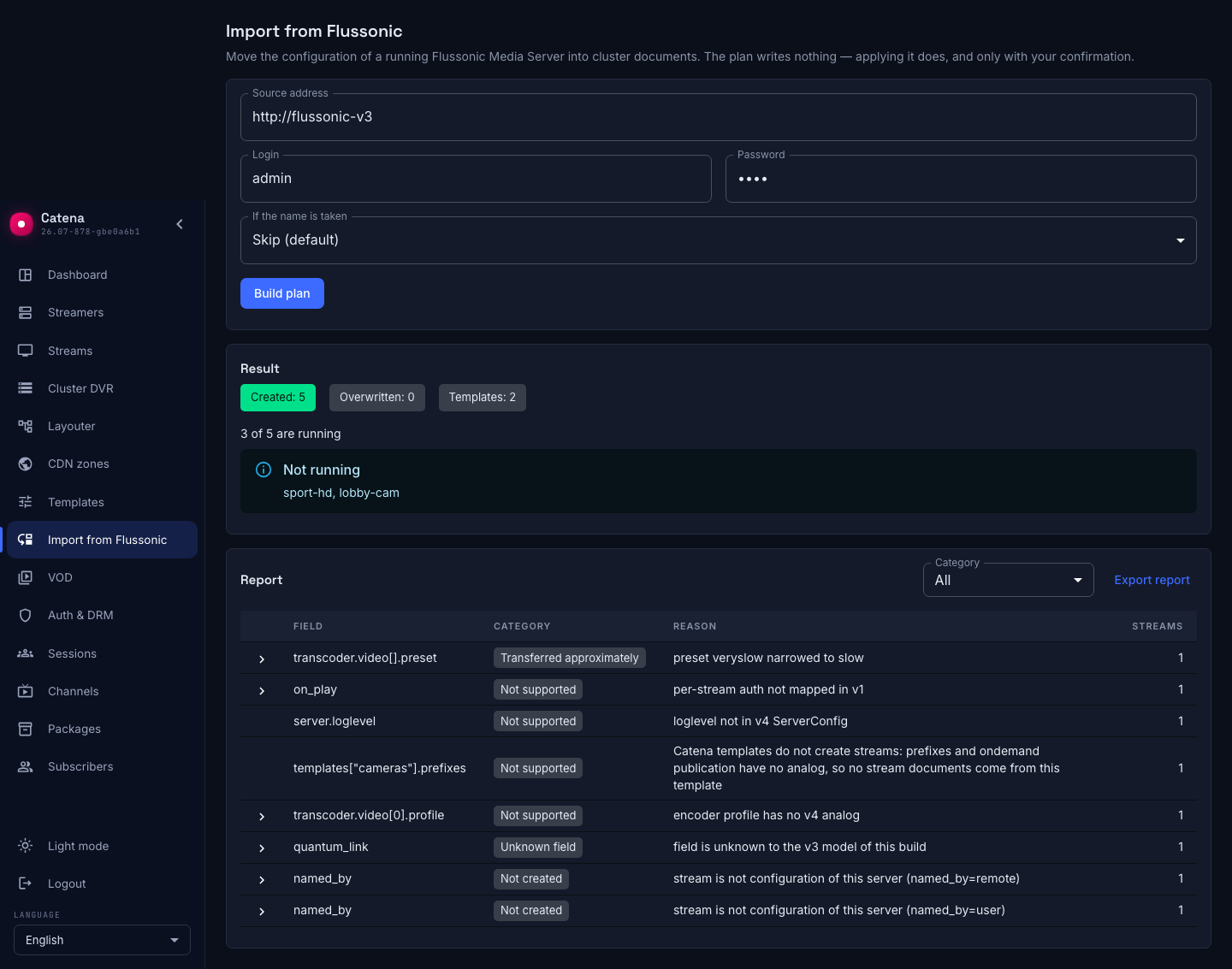The height and width of the screenshot is (969, 1232).
Task: Open the Category filter dropdown
Action: click(1009, 580)
